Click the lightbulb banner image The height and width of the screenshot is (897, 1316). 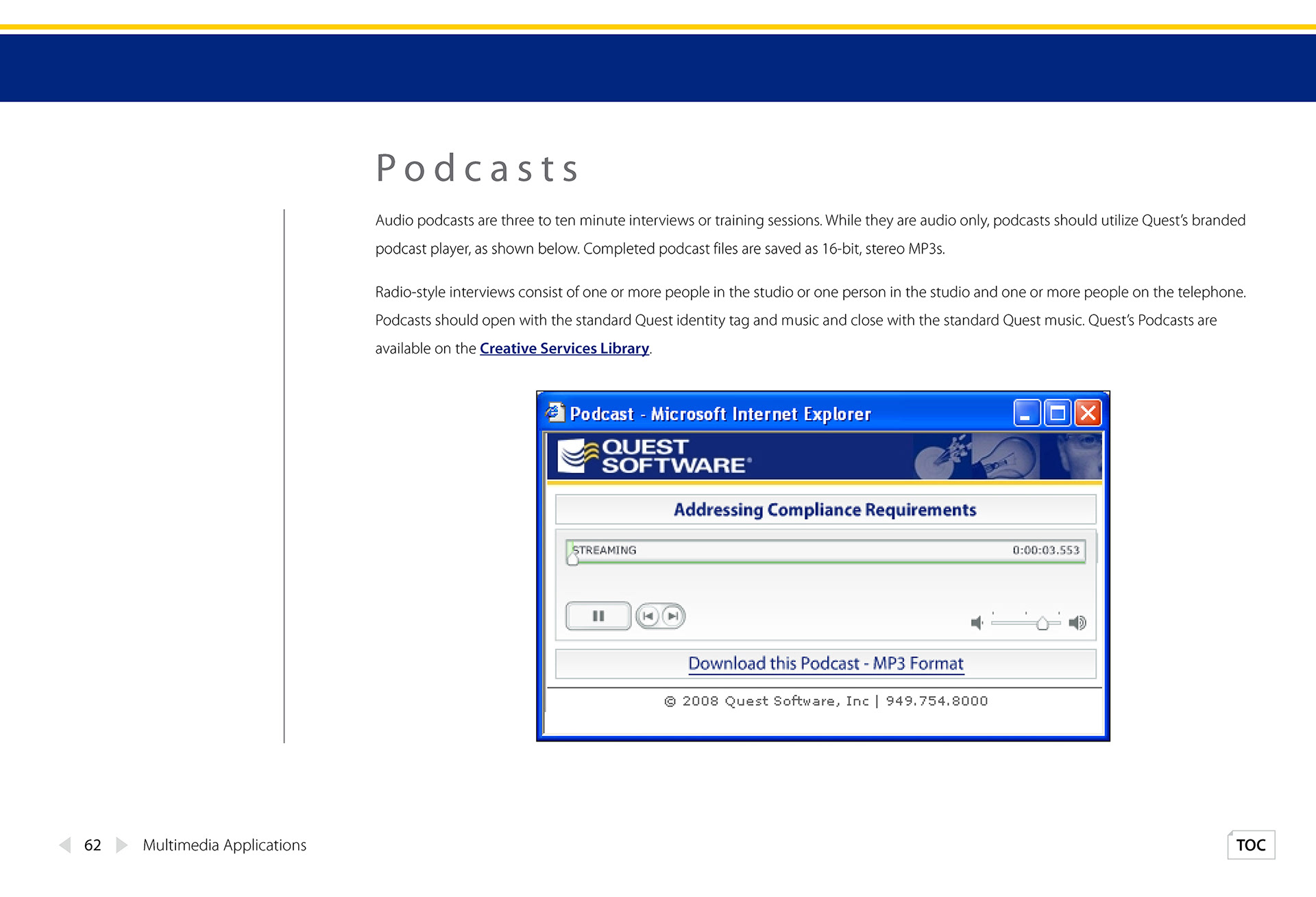[1006, 456]
